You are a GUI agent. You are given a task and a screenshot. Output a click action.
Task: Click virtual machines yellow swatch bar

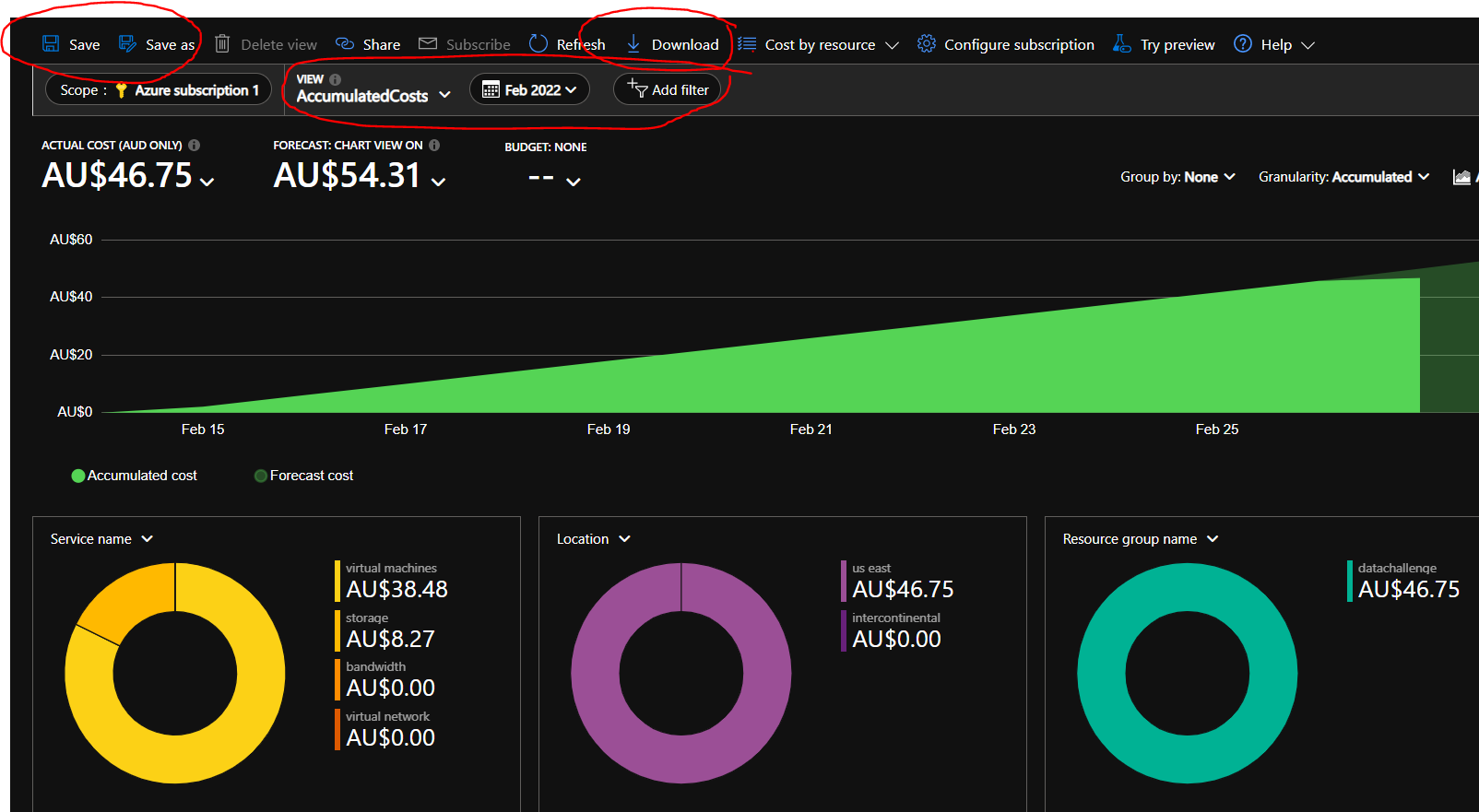click(337, 581)
